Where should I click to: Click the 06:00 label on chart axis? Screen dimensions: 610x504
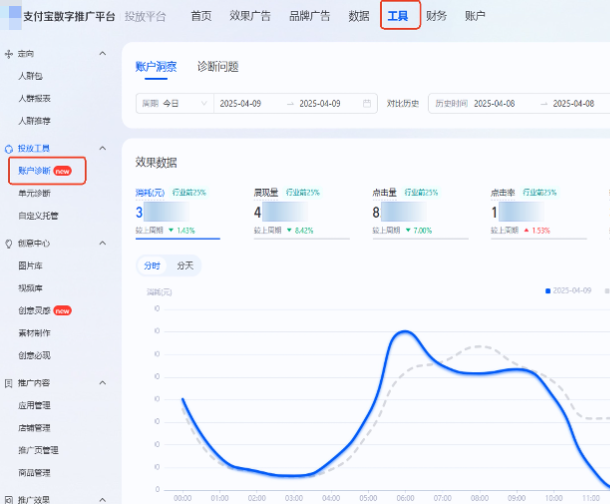click(x=405, y=498)
